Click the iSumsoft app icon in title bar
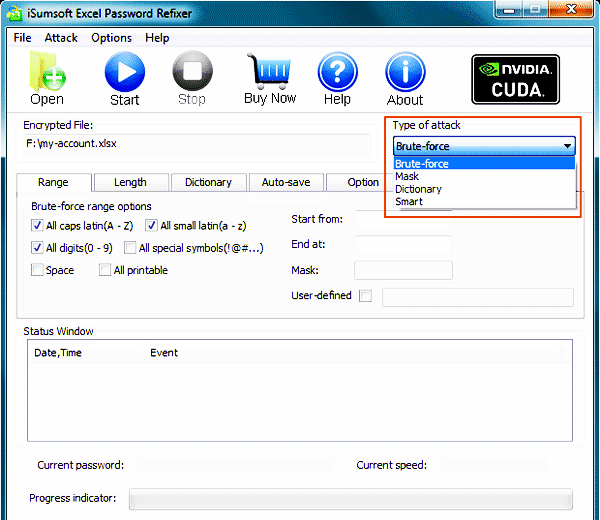The image size is (600, 520). point(15,14)
